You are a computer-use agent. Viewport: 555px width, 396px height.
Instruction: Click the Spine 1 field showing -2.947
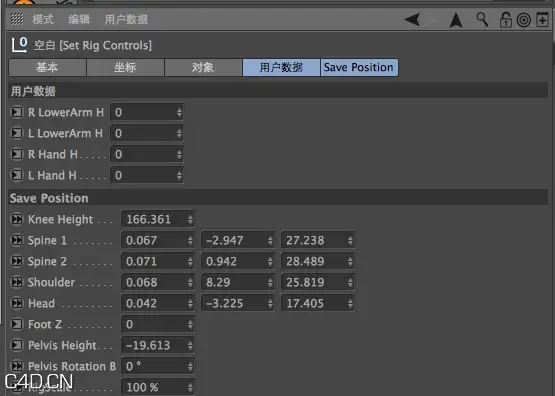pyautogui.click(x=238, y=240)
